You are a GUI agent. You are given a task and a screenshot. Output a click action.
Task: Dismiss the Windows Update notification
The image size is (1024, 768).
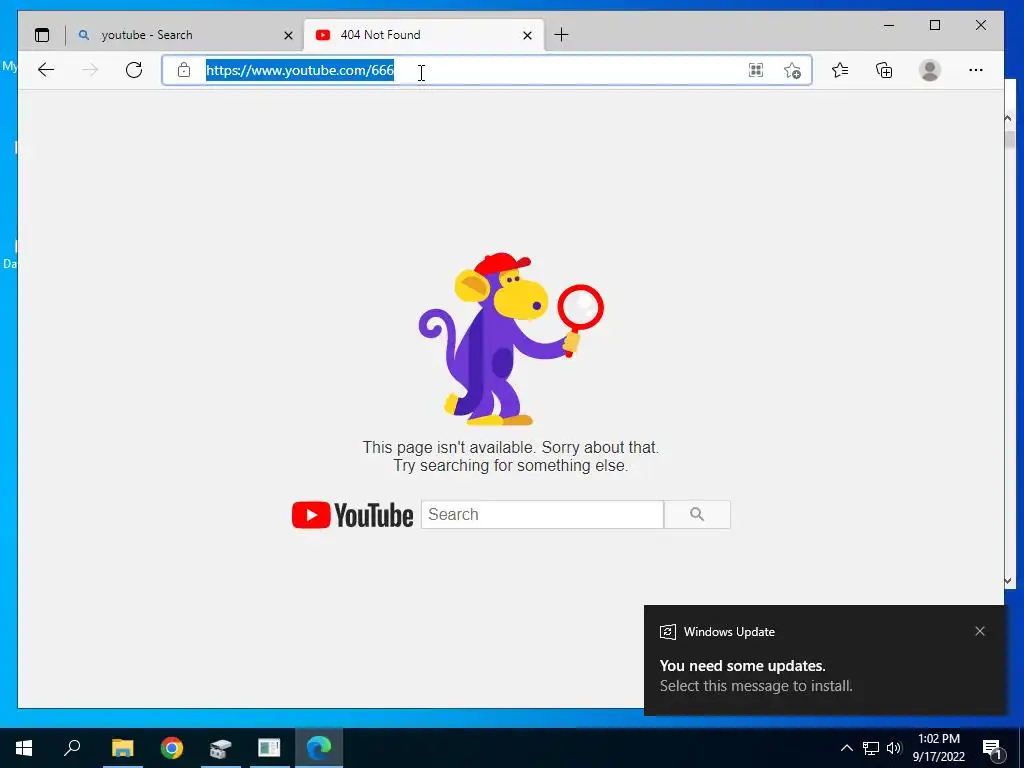point(980,631)
